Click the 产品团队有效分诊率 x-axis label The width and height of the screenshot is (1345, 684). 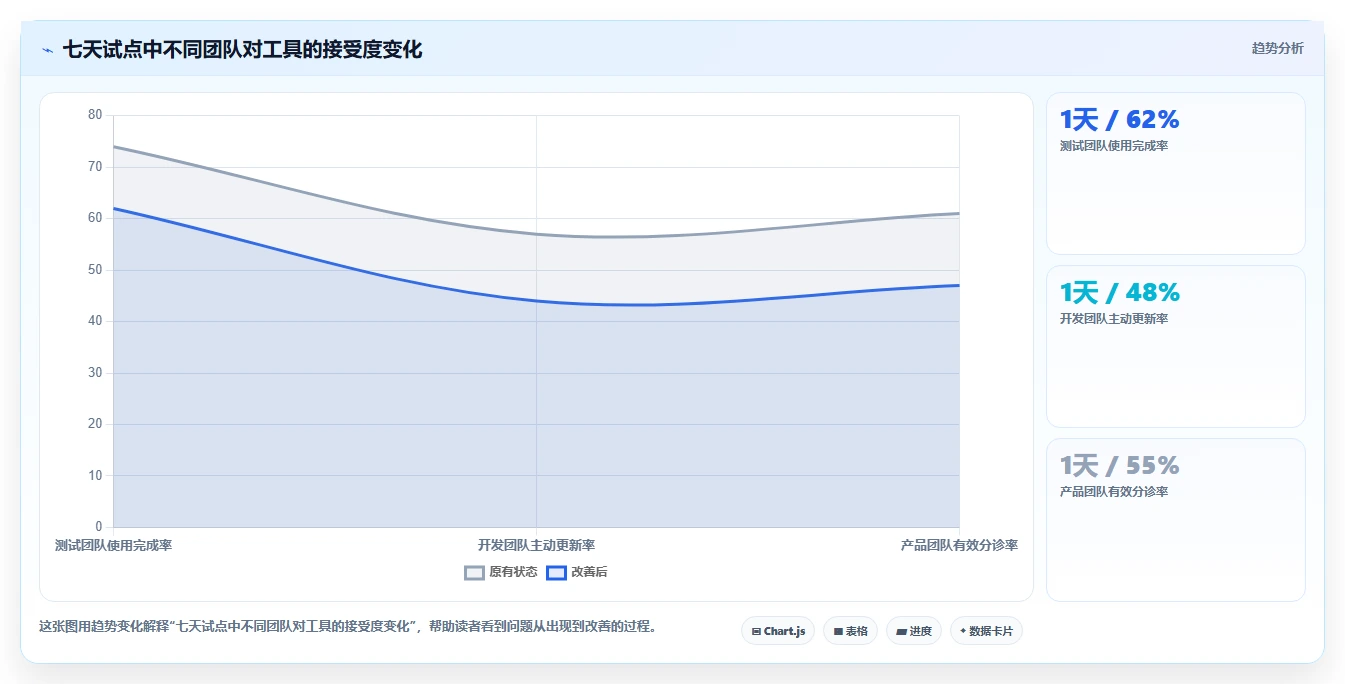click(959, 545)
